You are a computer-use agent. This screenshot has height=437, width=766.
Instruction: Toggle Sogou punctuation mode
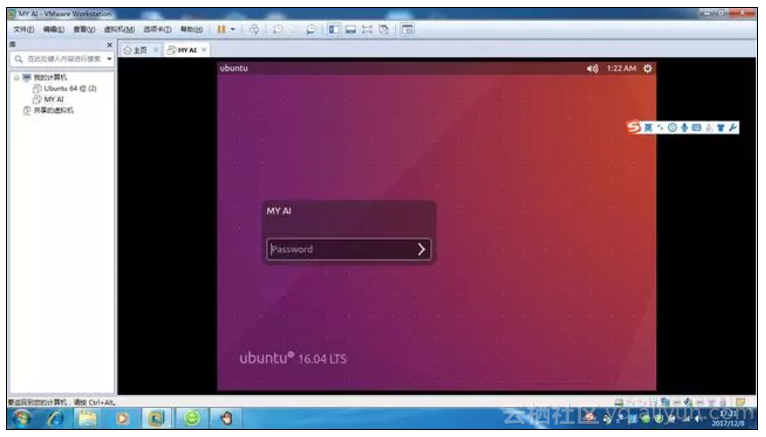click(x=660, y=128)
